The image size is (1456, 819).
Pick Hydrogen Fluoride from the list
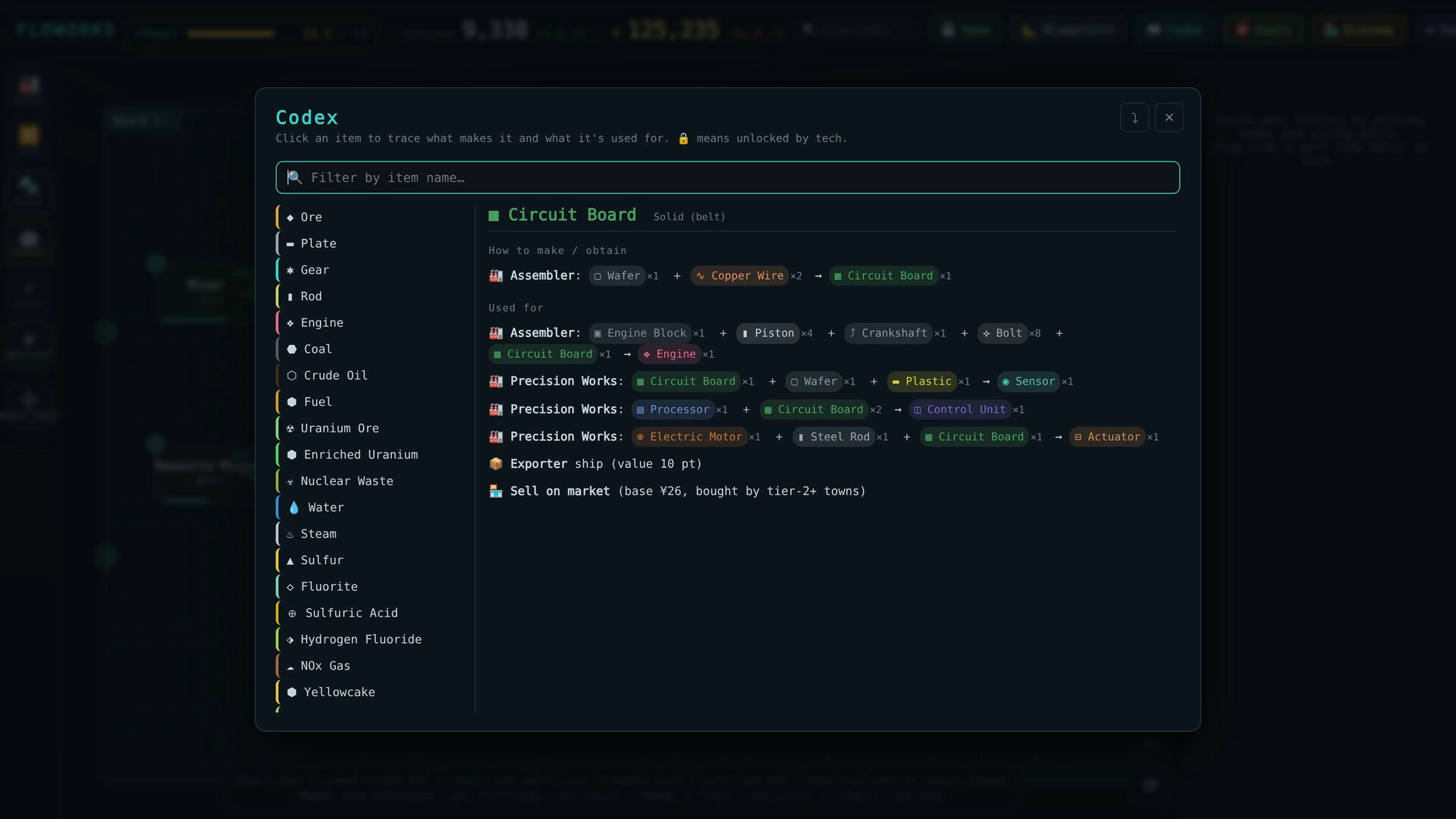375,639
